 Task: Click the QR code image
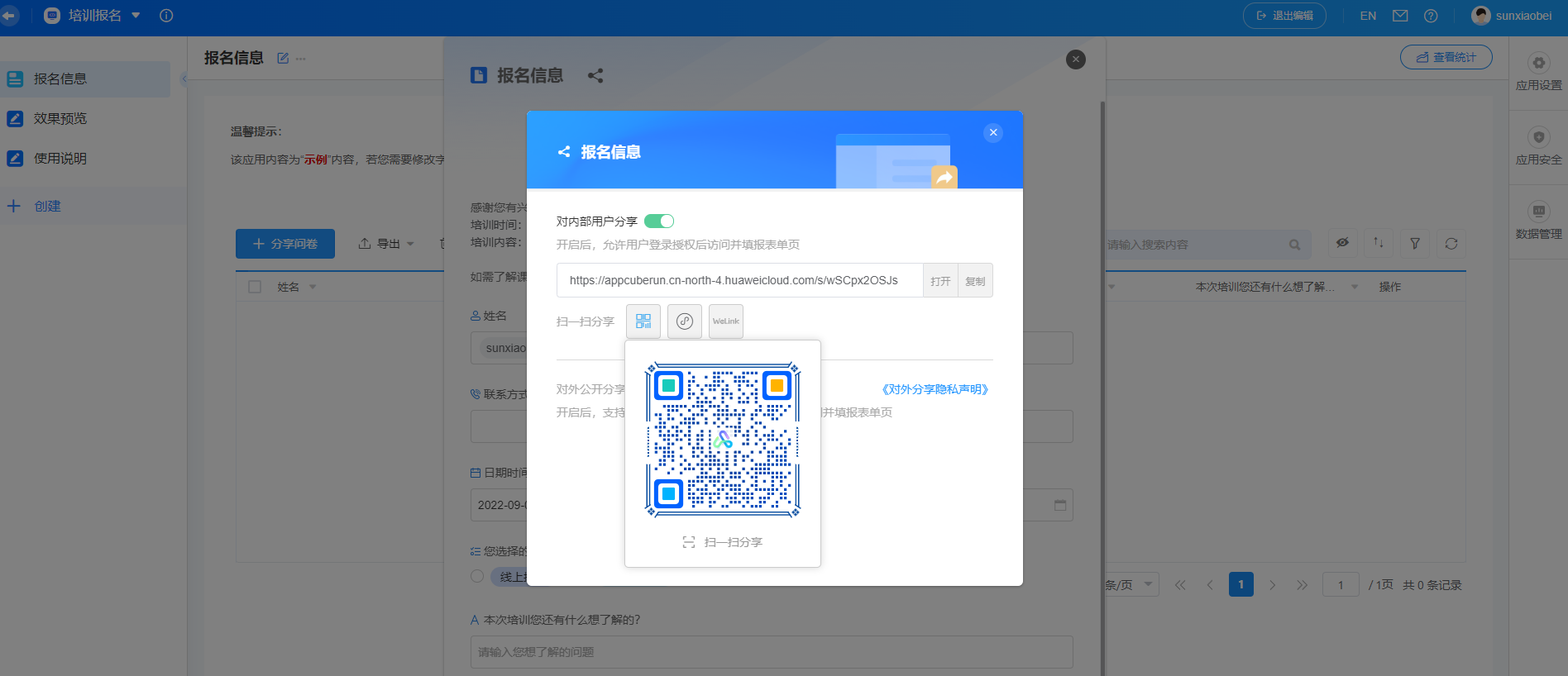point(723,440)
